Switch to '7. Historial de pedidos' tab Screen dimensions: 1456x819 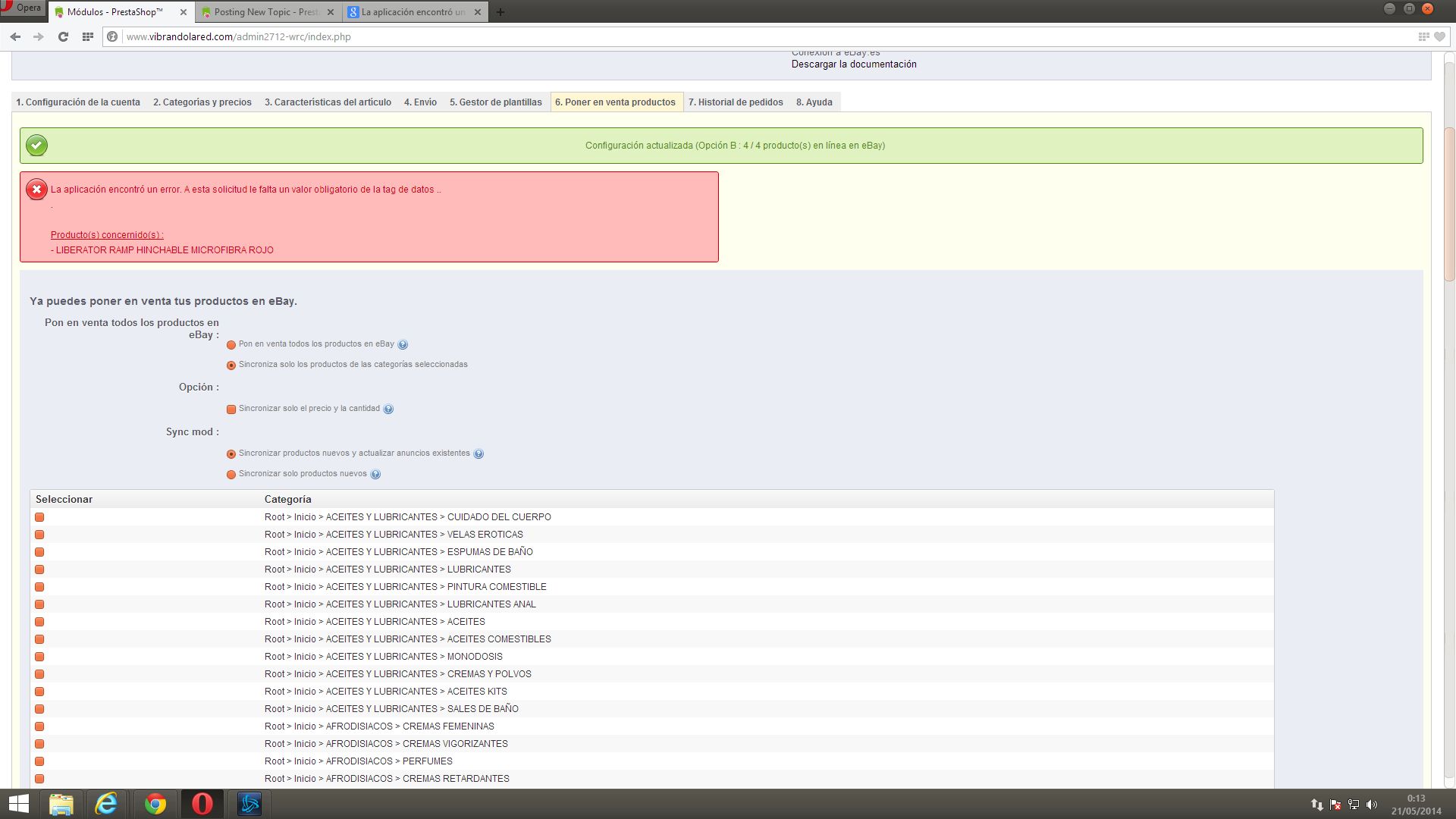(735, 102)
